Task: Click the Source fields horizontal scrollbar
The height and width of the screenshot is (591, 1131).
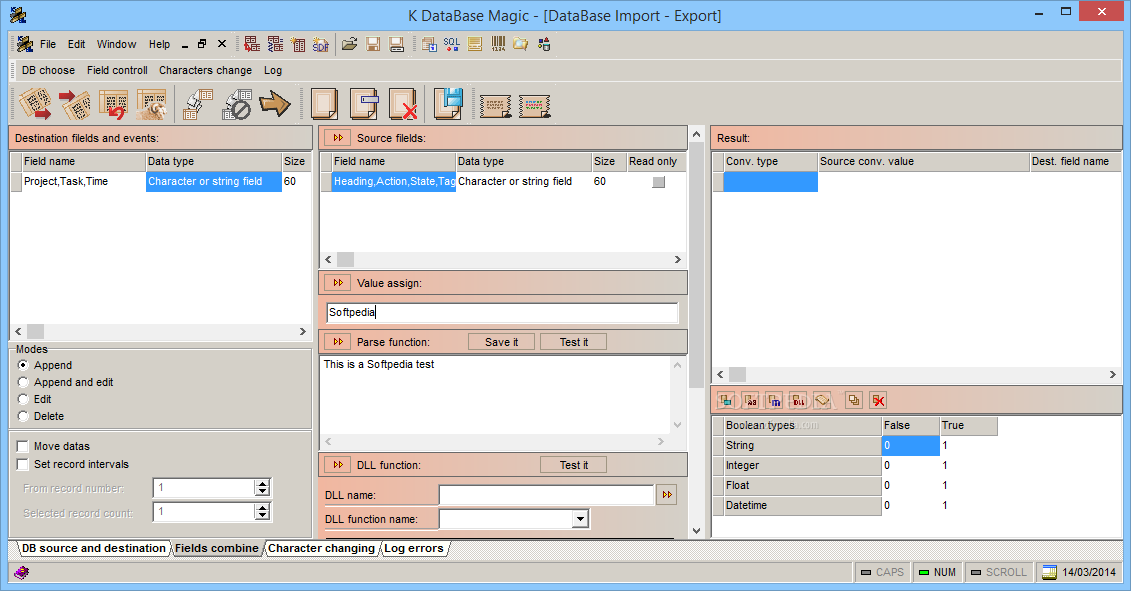Action: 501,259
